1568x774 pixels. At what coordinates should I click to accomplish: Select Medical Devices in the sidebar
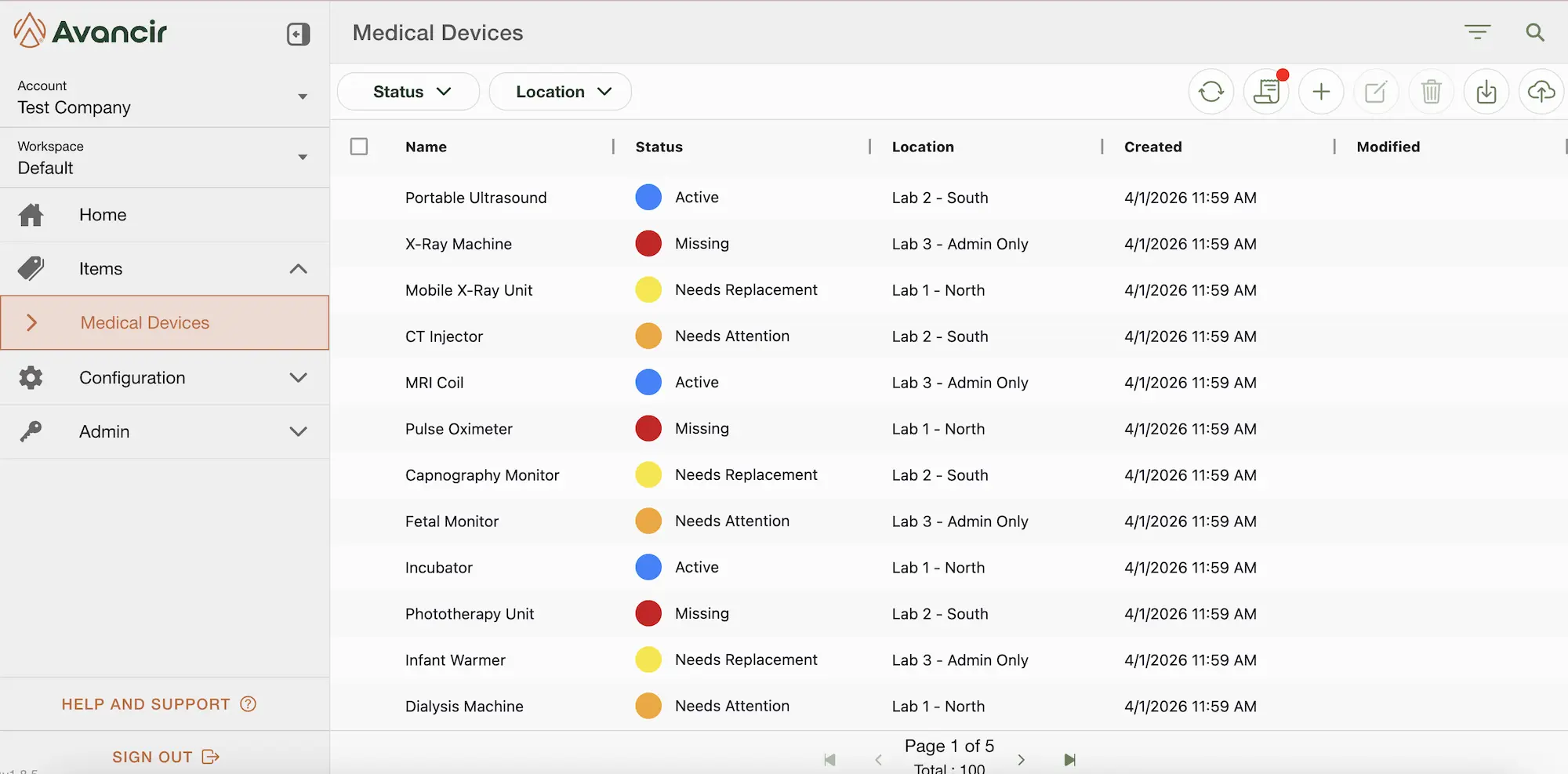[x=145, y=323]
